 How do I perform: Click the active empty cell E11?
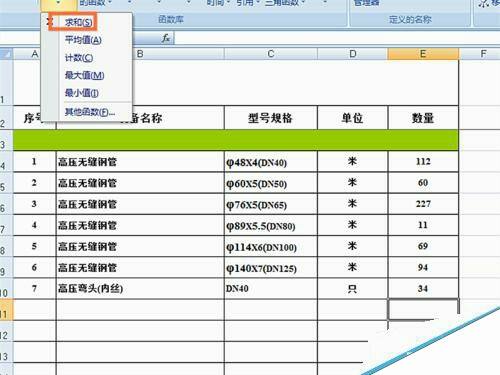coord(423,310)
